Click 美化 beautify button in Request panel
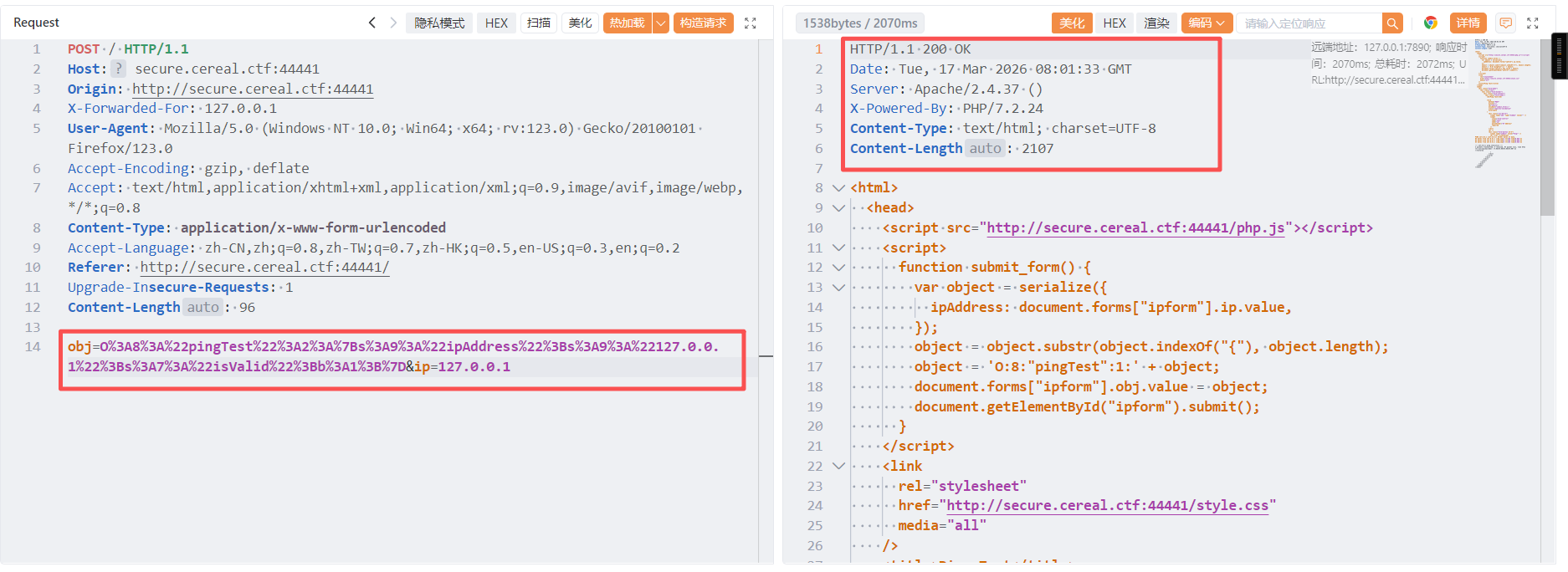Image resolution: width=1568 pixels, height=572 pixels. tap(580, 23)
